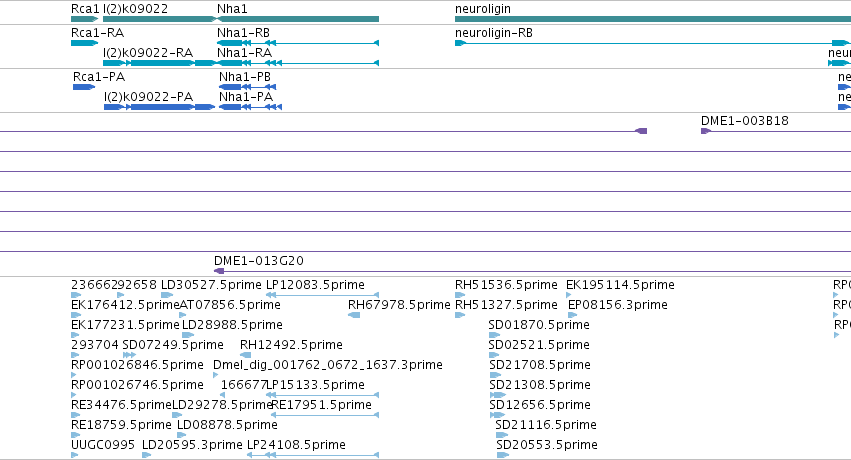This screenshot has width=851, height=460.
Task: Select the l(2)k09022-PA protein feature
Action: point(160,107)
